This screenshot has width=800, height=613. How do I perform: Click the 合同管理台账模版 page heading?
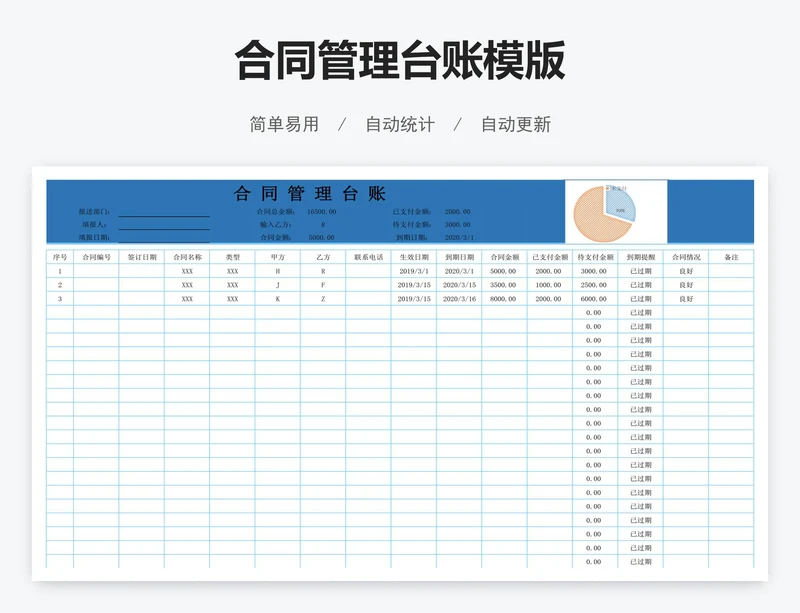(400, 60)
